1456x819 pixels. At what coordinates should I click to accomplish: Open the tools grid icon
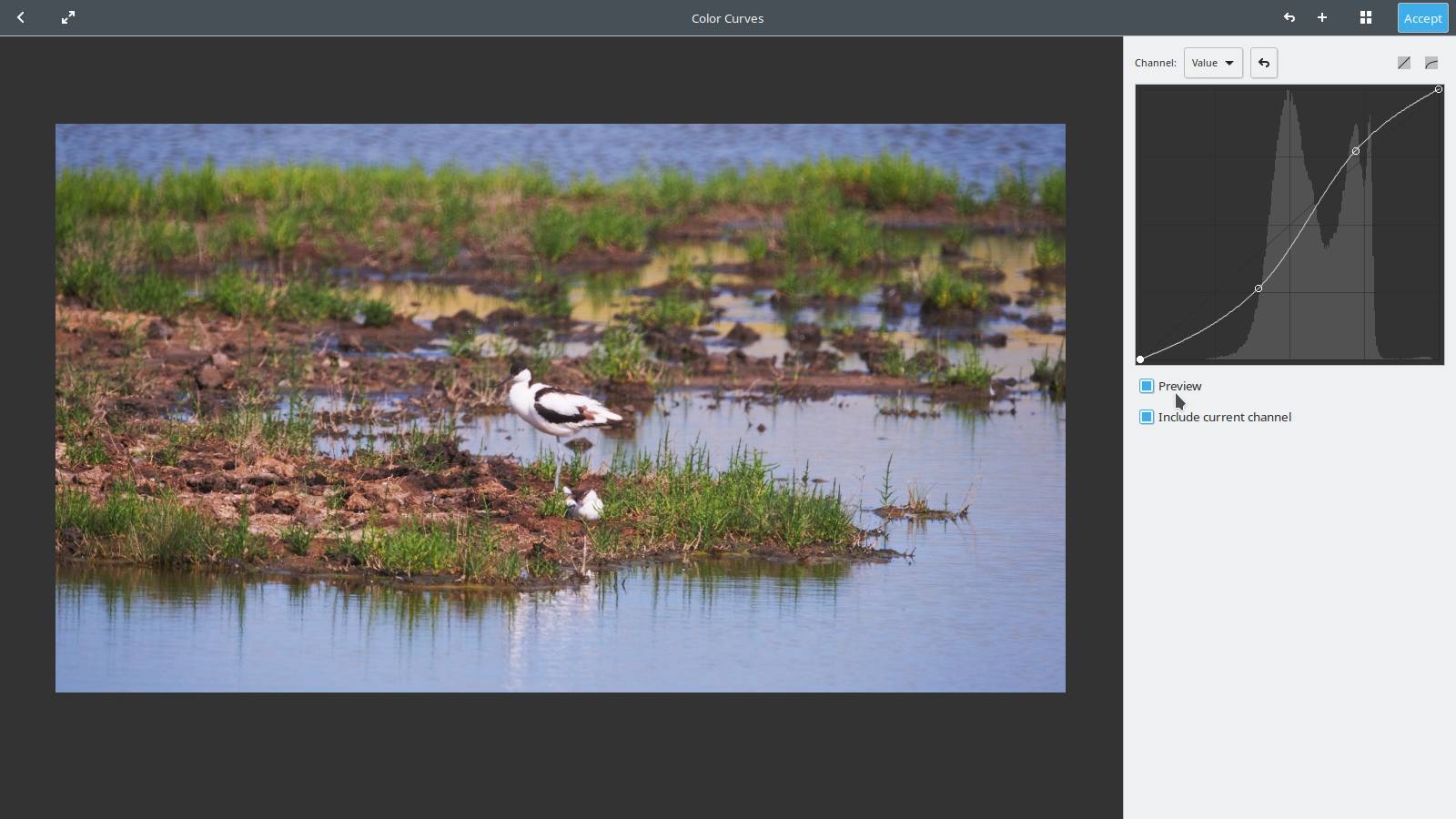[x=1366, y=17]
